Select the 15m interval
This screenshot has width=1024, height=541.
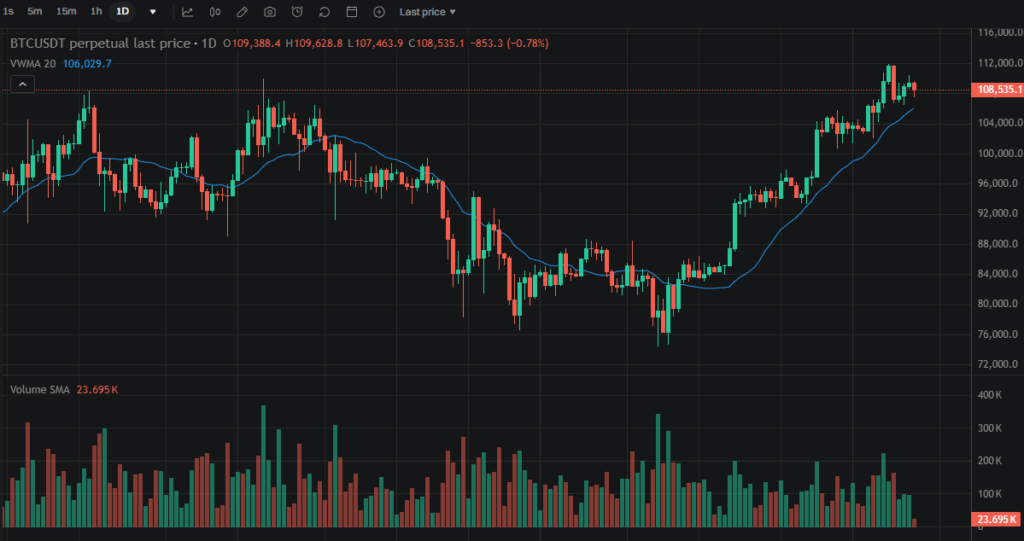coord(66,12)
